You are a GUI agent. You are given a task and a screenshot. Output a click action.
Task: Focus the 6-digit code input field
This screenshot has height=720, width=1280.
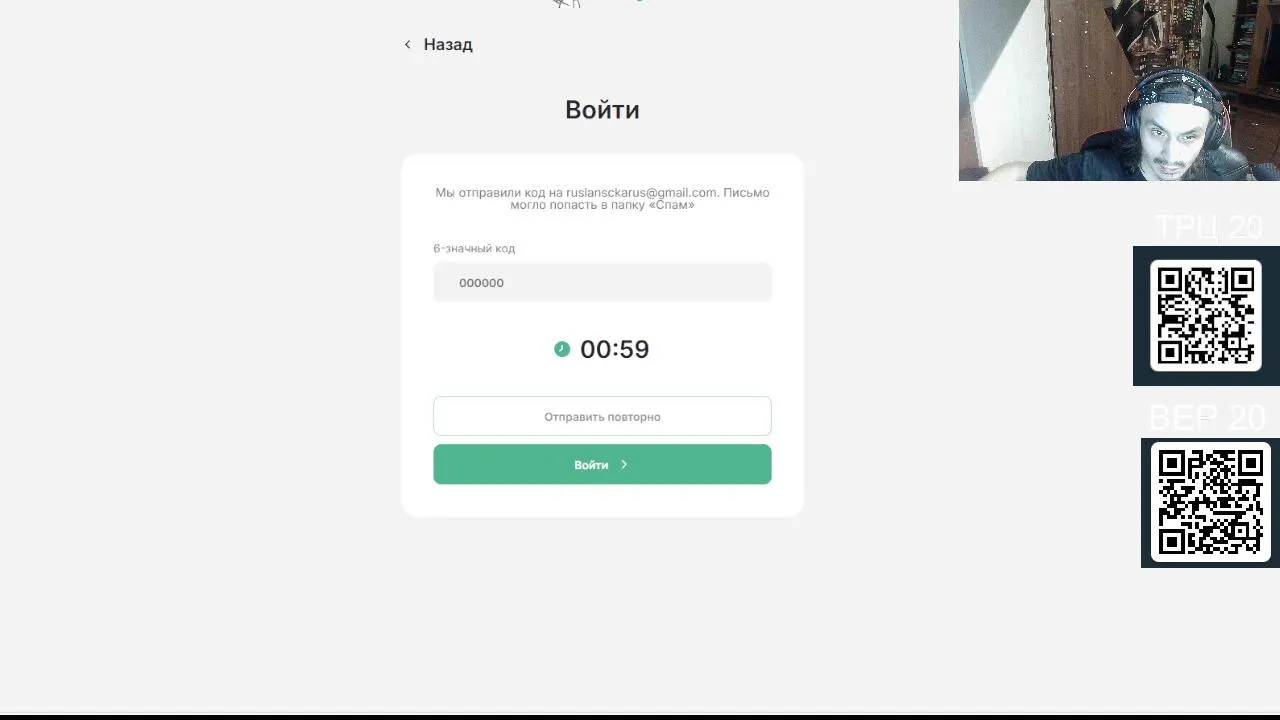(x=602, y=282)
